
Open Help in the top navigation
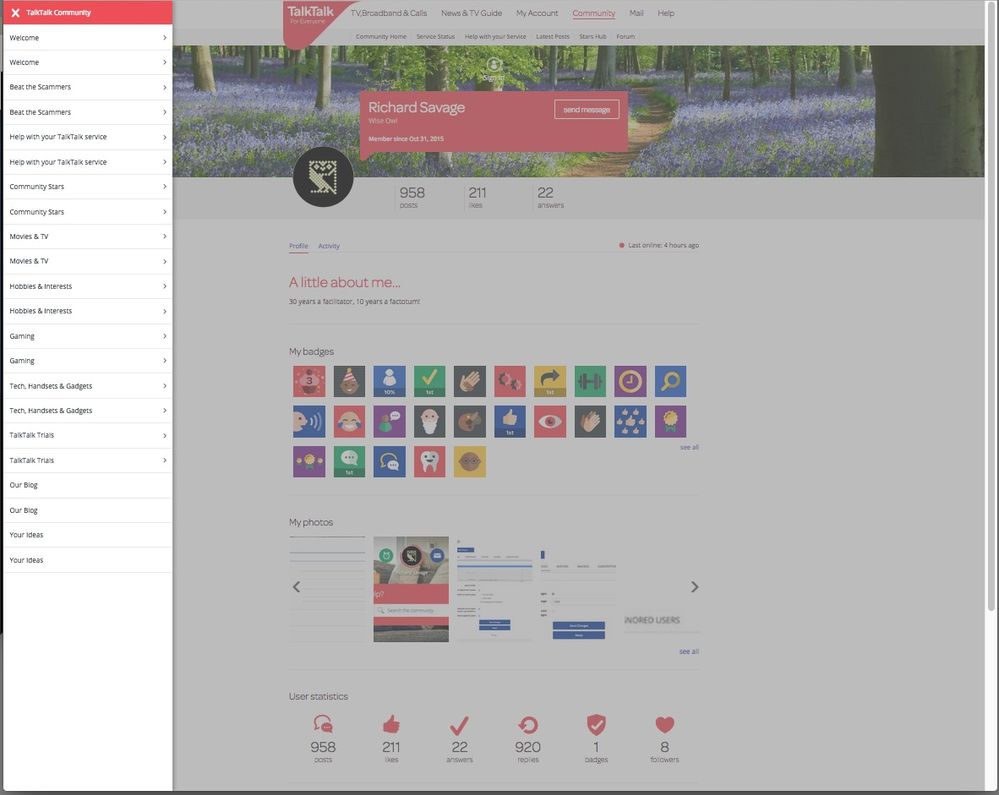(x=666, y=13)
